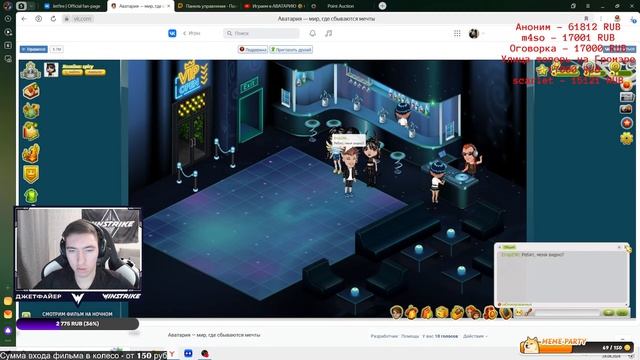Click the vk.com address bar
This screenshot has width=640, height=360.
point(83,19)
